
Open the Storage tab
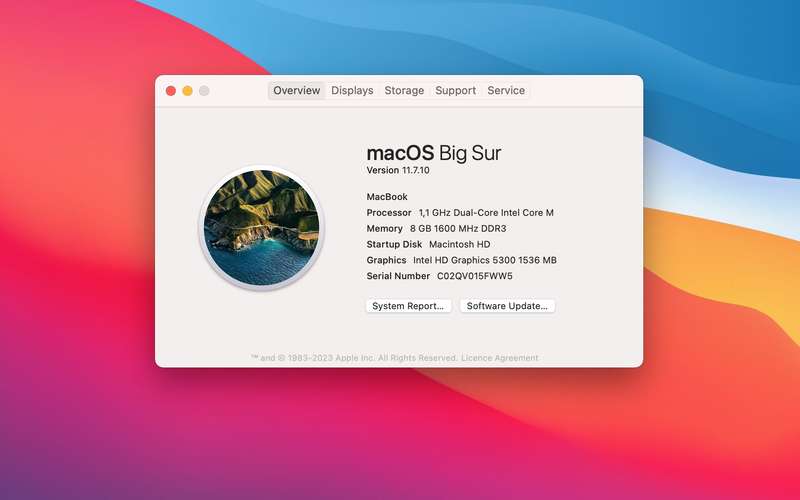[404, 90]
